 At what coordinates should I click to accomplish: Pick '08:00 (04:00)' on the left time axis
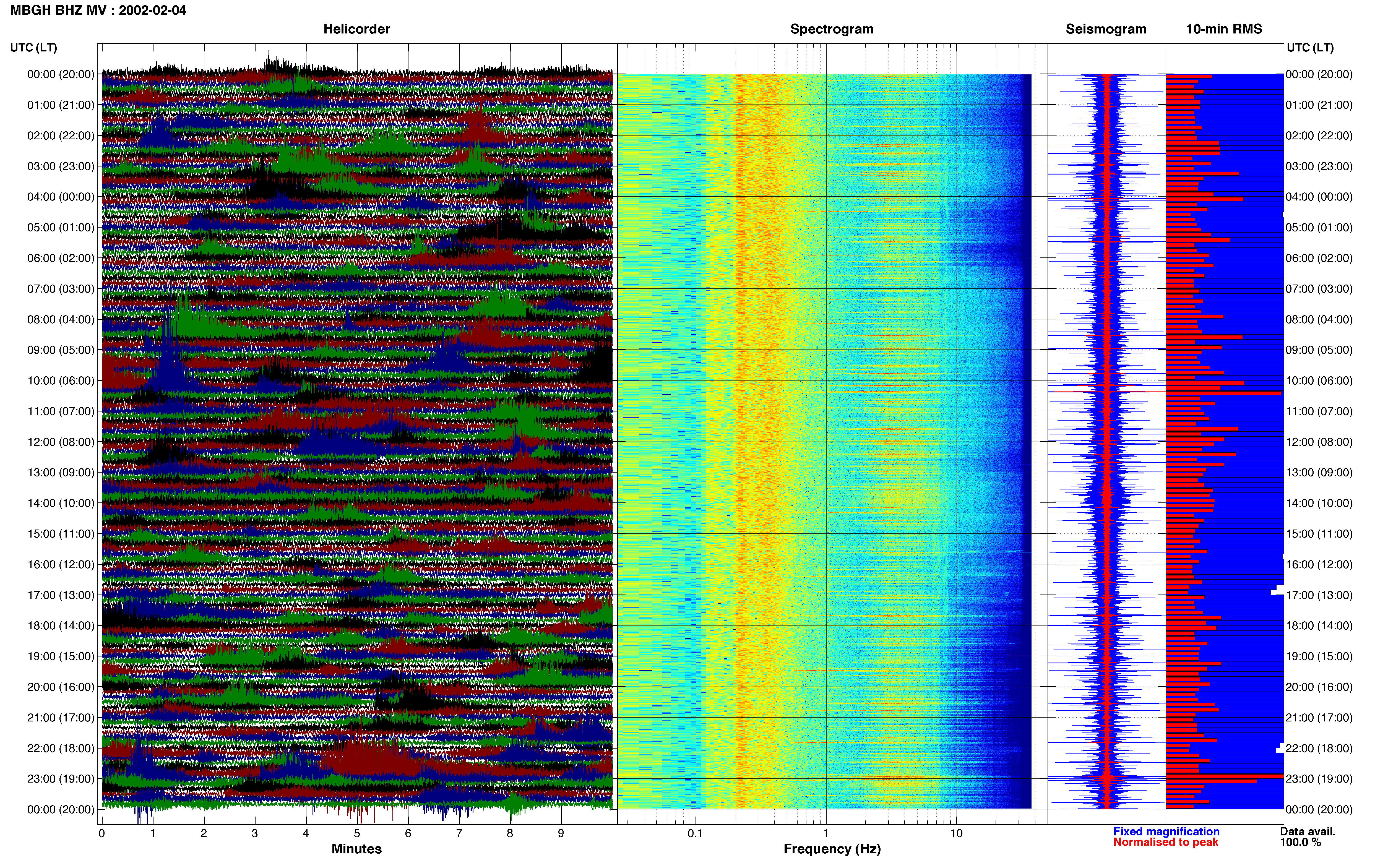point(60,319)
